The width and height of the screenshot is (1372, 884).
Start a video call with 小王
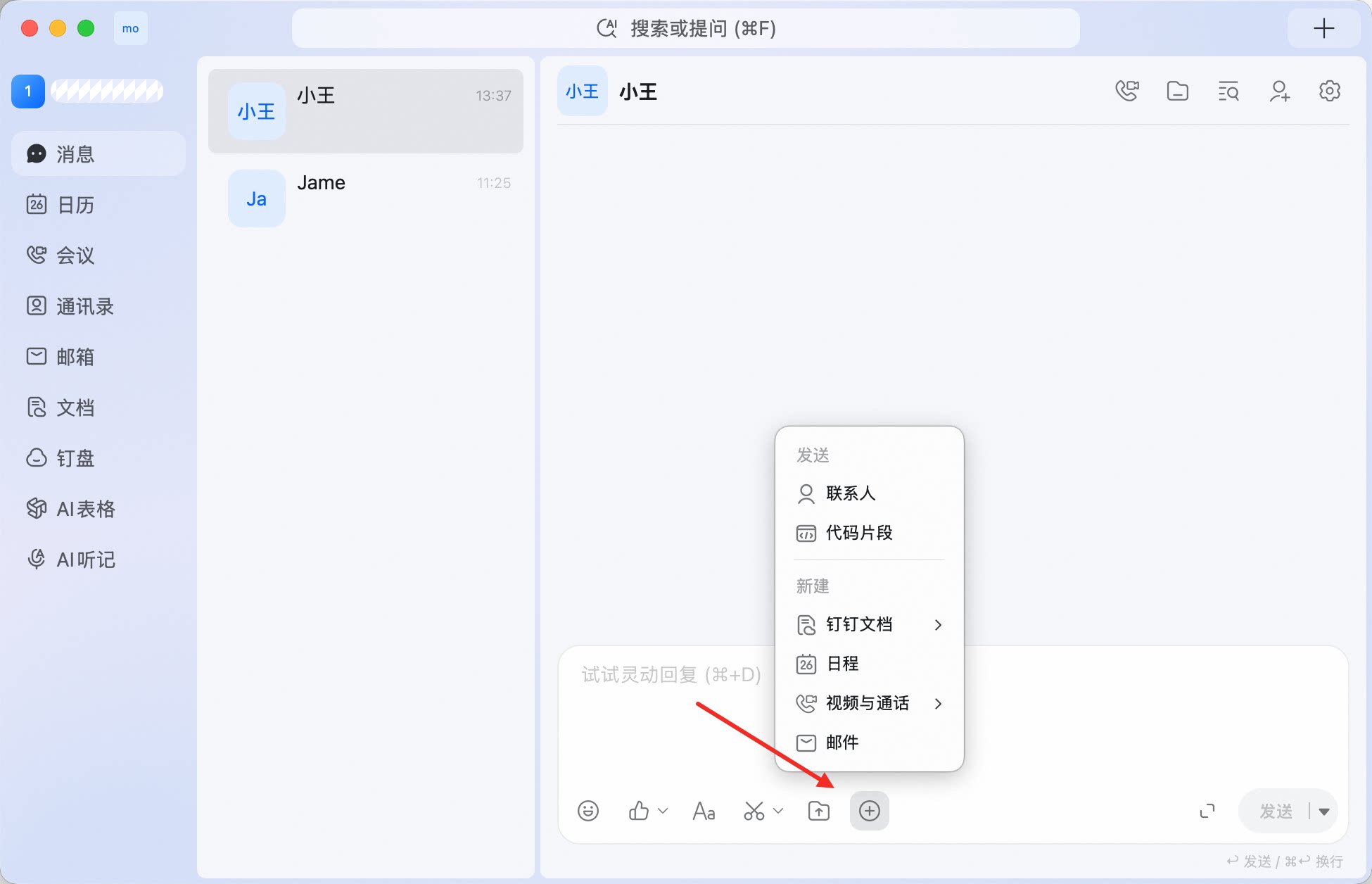pyautogui.click(x=1127, y=91)
